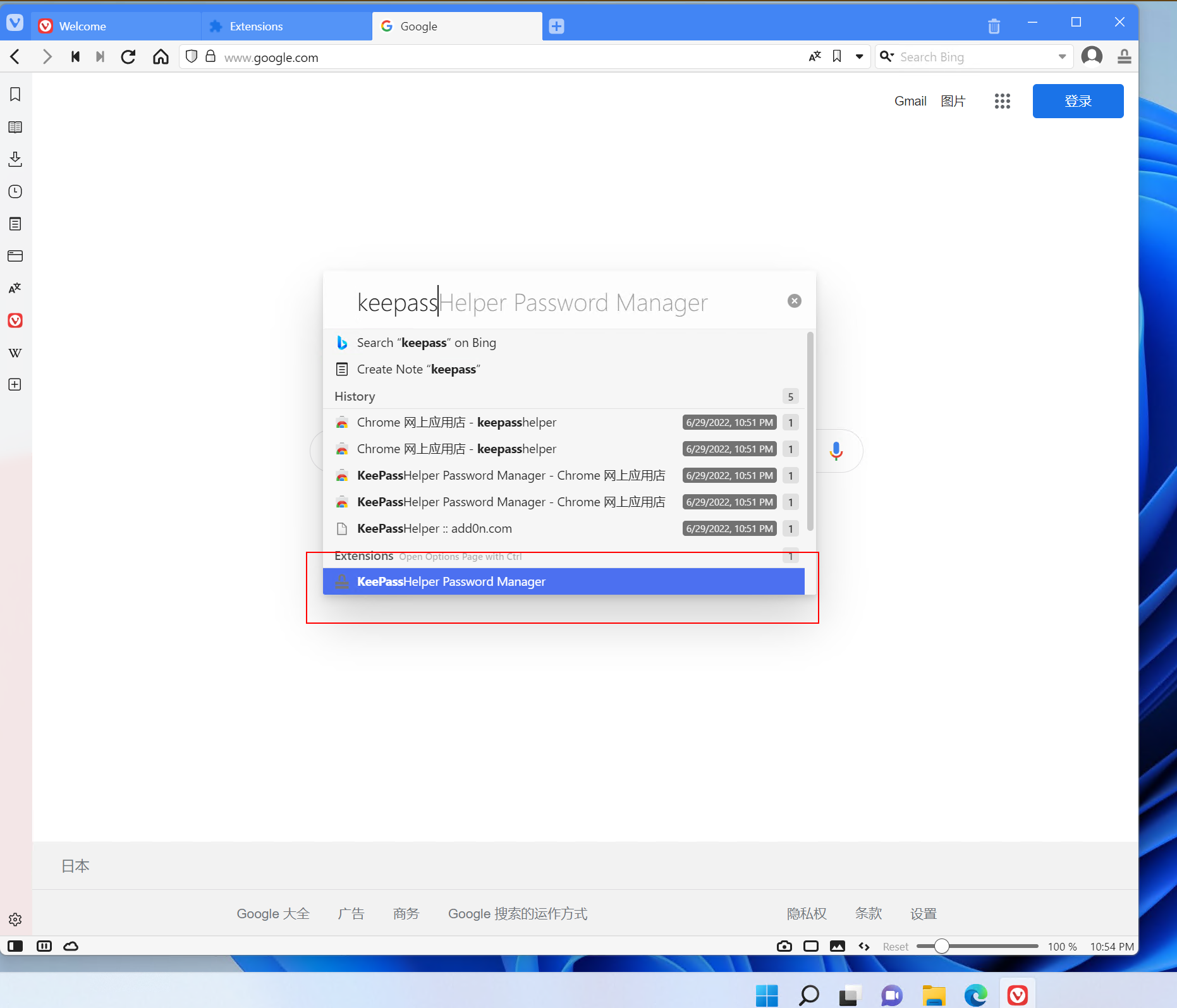Open the Translate panel

click(15, 288)
